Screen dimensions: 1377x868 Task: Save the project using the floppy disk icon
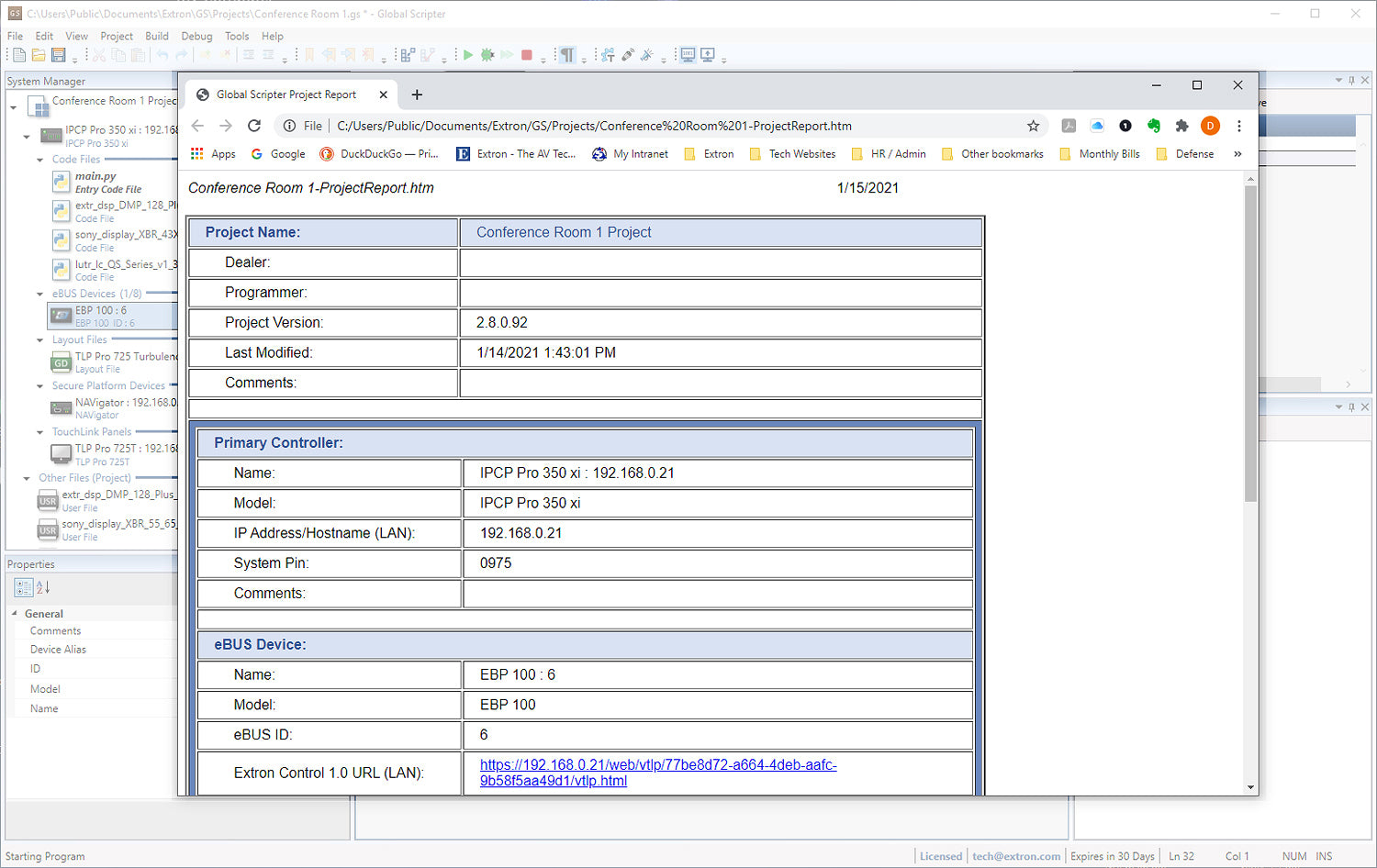(x=59, y=55)
